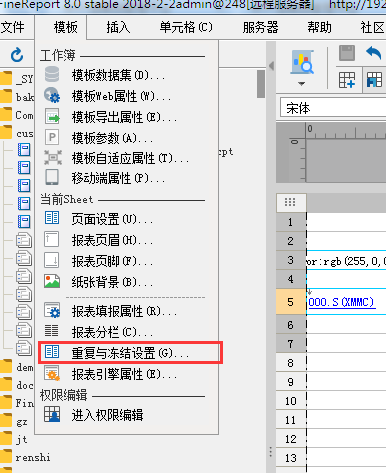Open the jt folder

coord(22,439)
